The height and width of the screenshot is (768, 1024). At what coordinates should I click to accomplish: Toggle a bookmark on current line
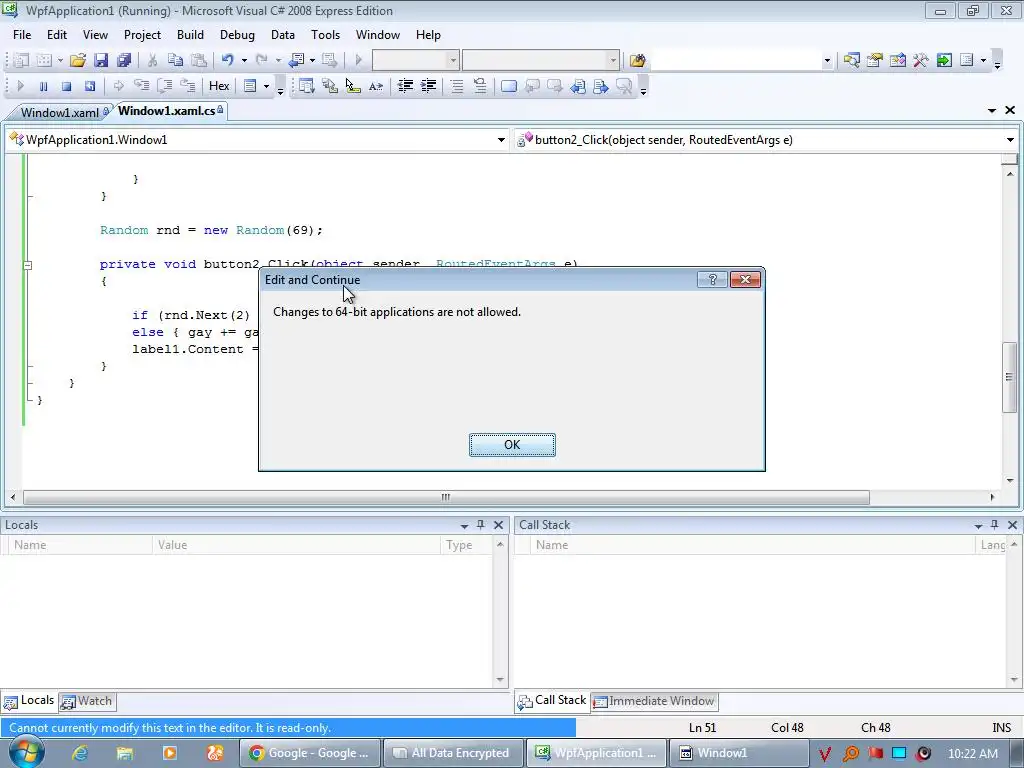pos(509,86)
